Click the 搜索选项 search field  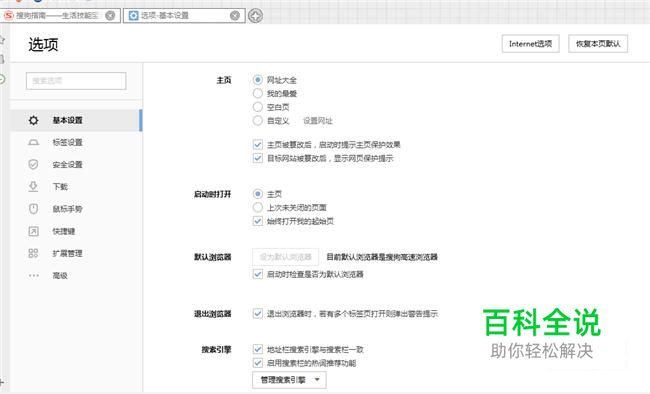click(x=76, y=81)
